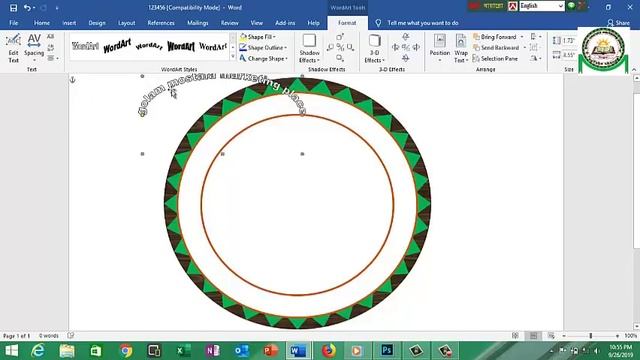Click the 3-D Tilt Up icon
Viewport: 640px width, 360px height.
406,37
